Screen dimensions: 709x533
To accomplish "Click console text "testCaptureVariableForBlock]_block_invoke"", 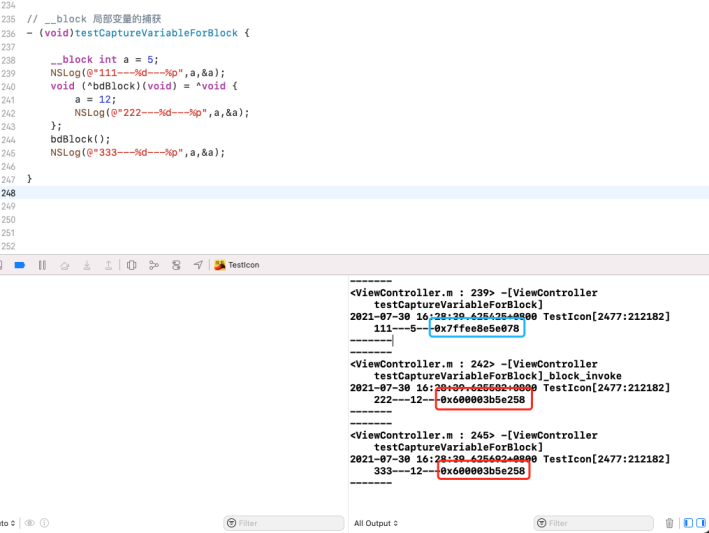I will tap(497, 376).
